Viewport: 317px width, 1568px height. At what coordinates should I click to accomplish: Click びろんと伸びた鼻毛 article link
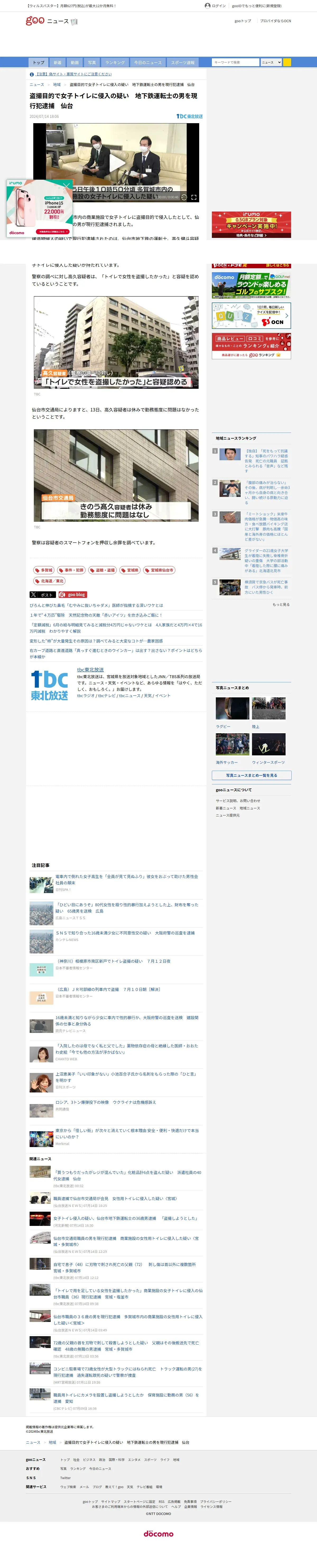(x=96, y=605)
